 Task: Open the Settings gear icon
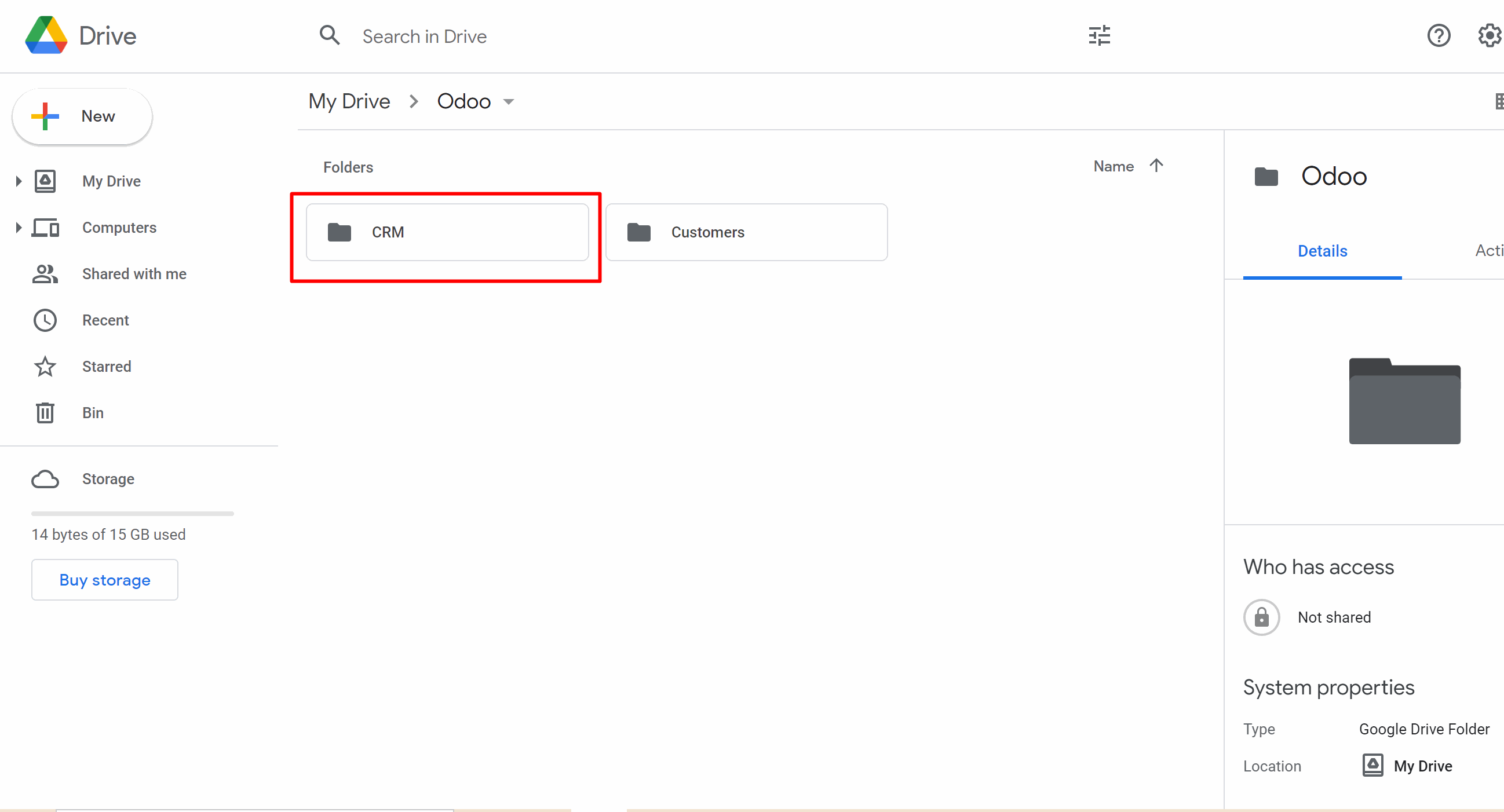tap(1491, 35)
